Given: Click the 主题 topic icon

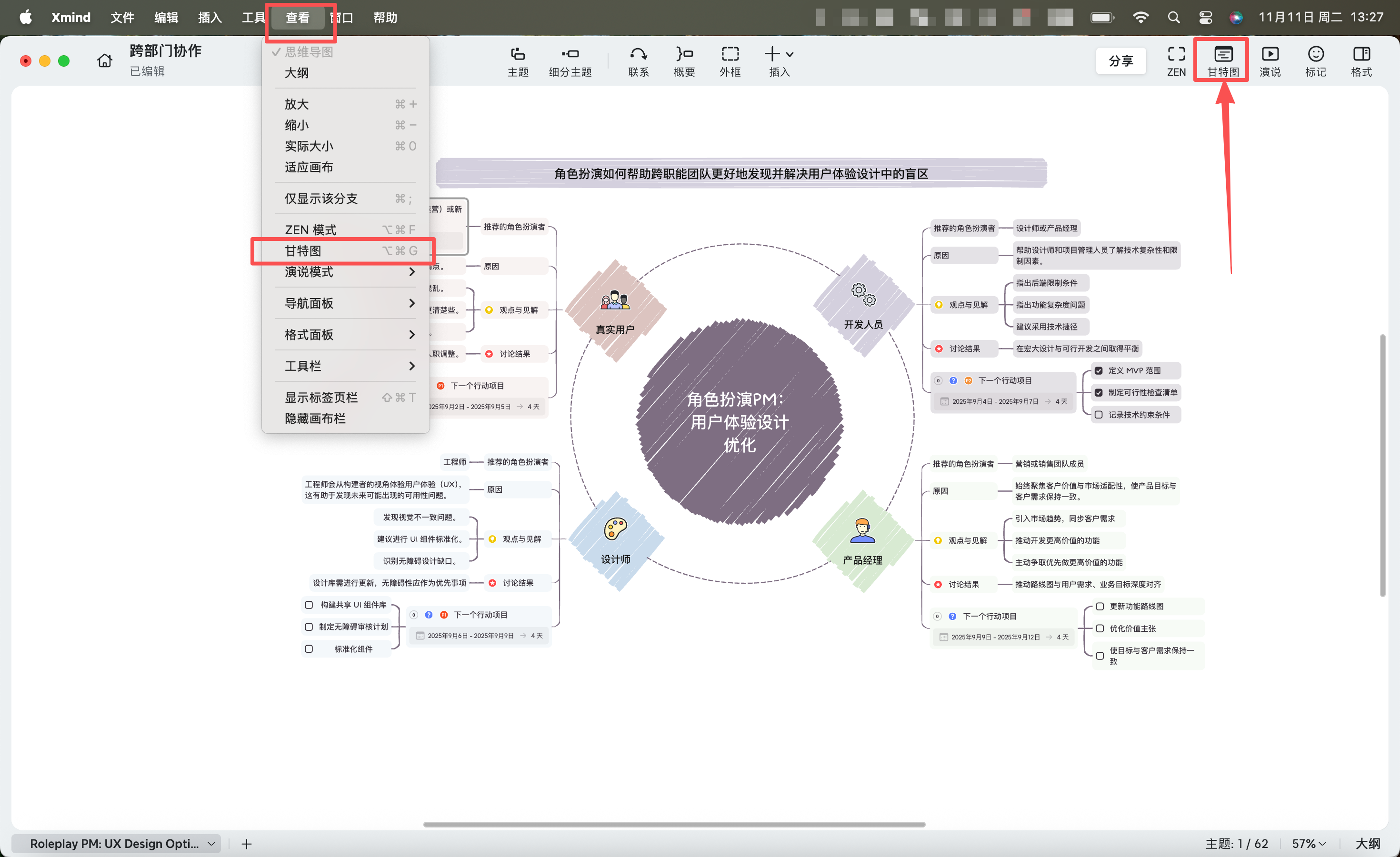Looking at the screenshot, I should coord(518,55).
